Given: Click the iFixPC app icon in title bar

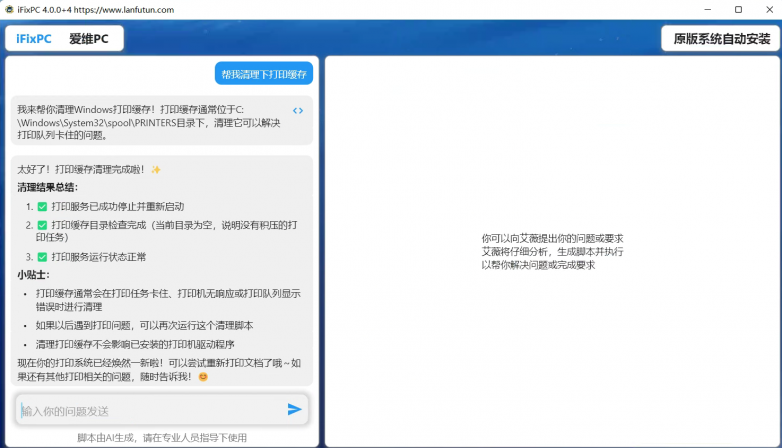Looking at the screenshot, I should click(9, 9).
